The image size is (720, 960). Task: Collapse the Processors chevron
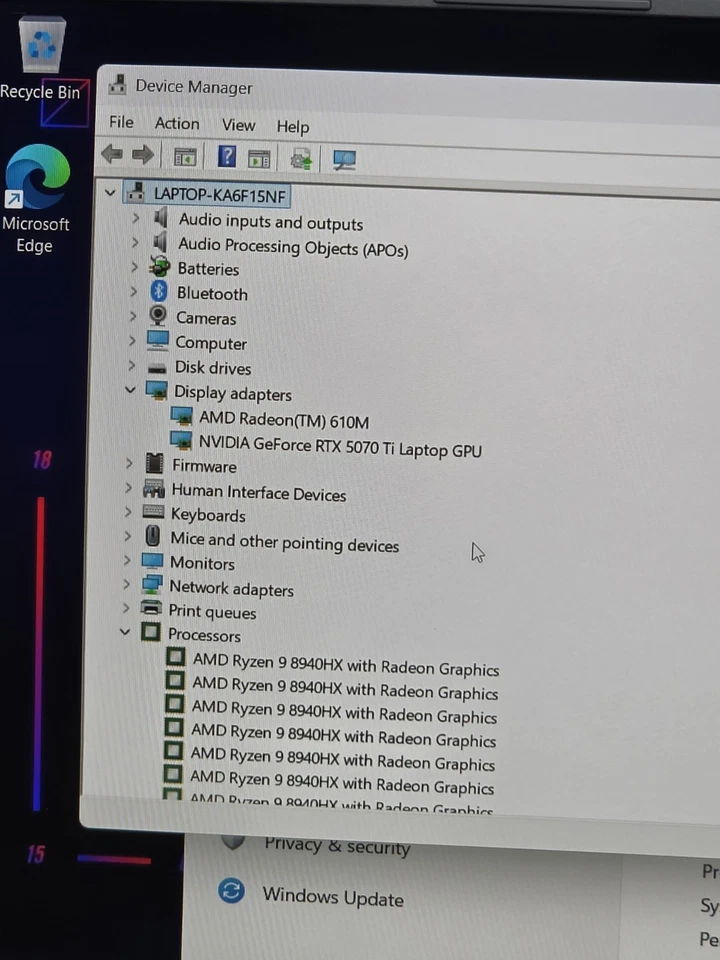point(125,631)
